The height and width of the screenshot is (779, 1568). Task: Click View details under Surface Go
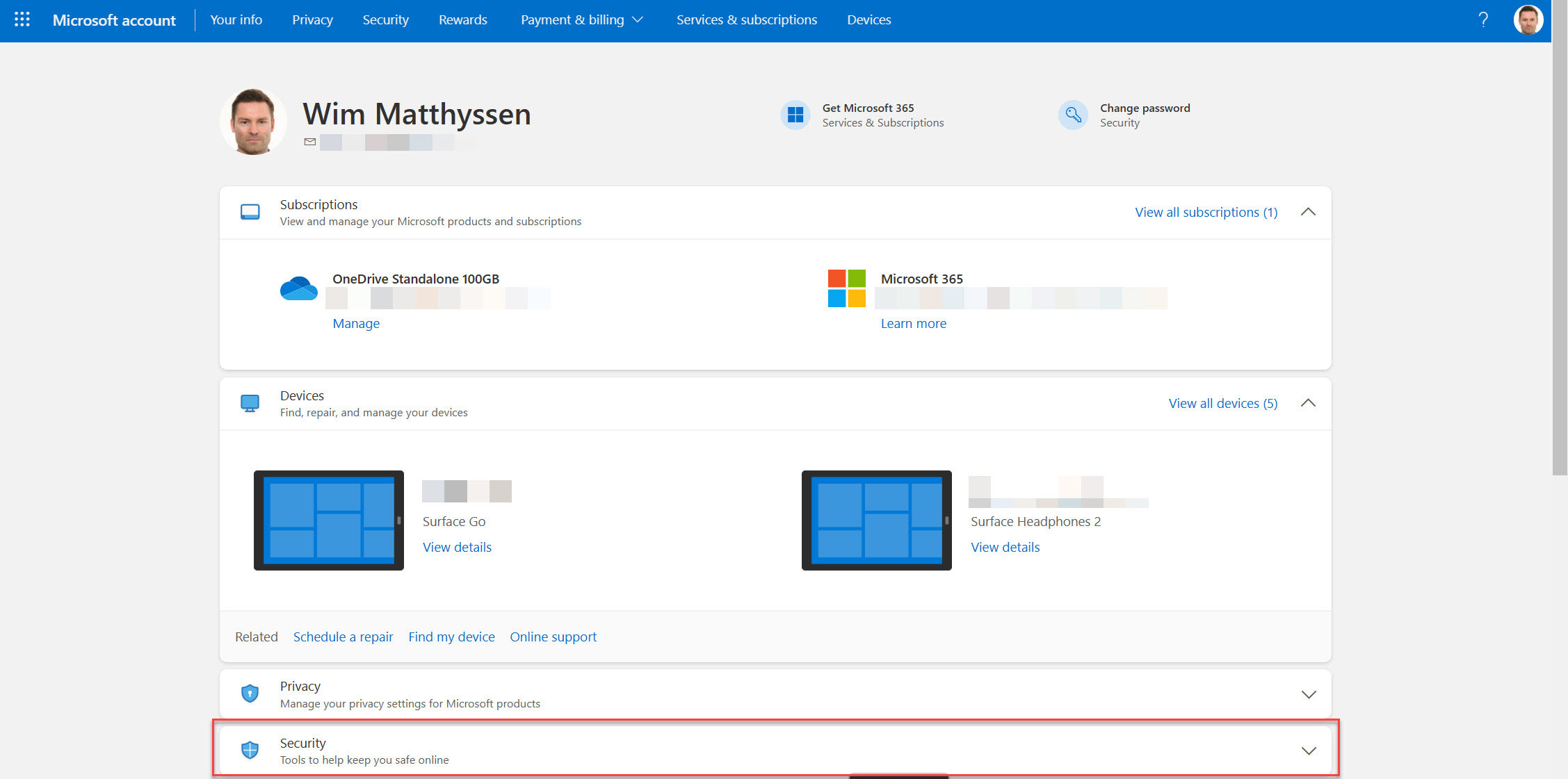(x=457, y=547)
